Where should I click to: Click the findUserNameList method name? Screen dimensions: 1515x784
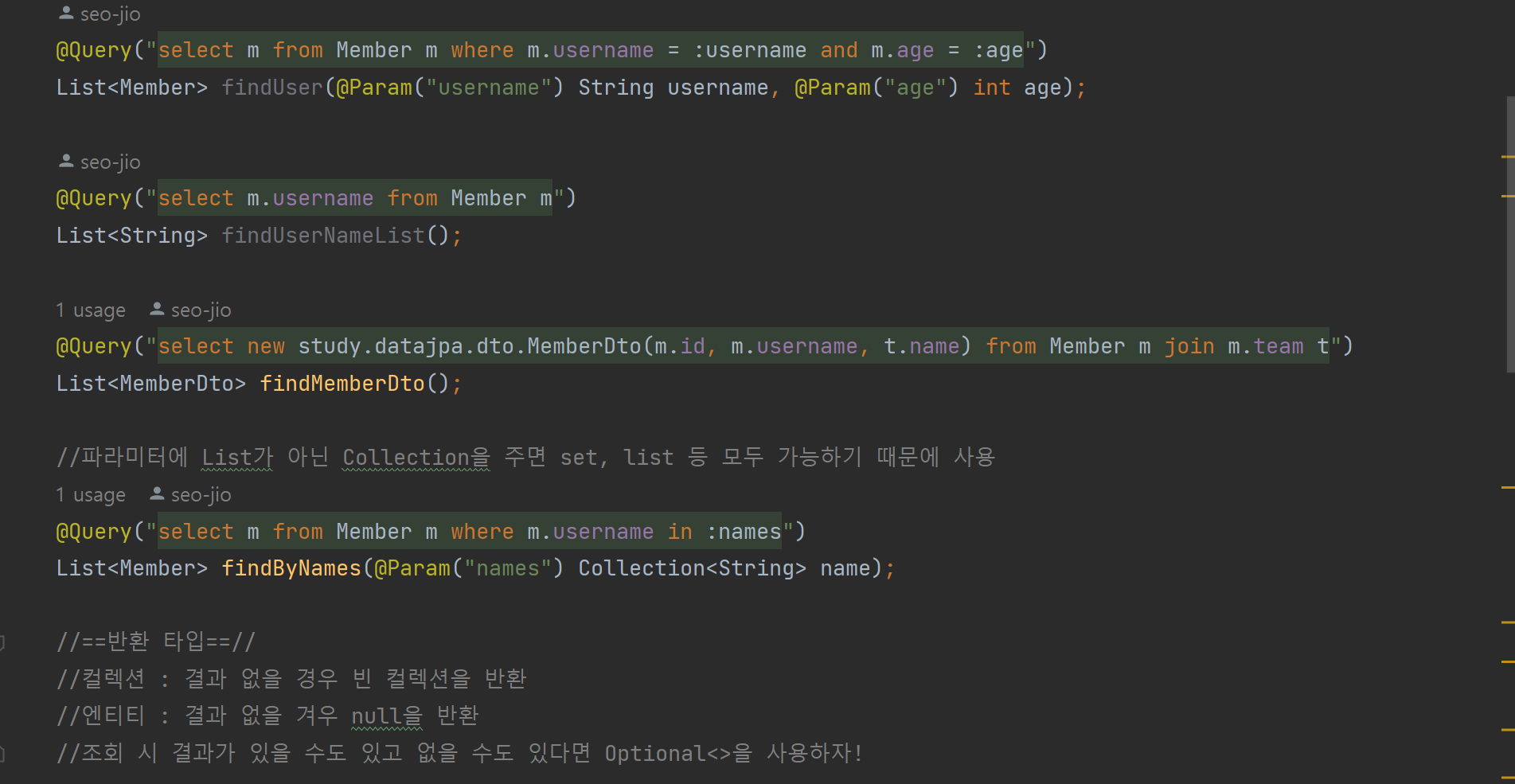pyautogui.click(x=323, y=236)
